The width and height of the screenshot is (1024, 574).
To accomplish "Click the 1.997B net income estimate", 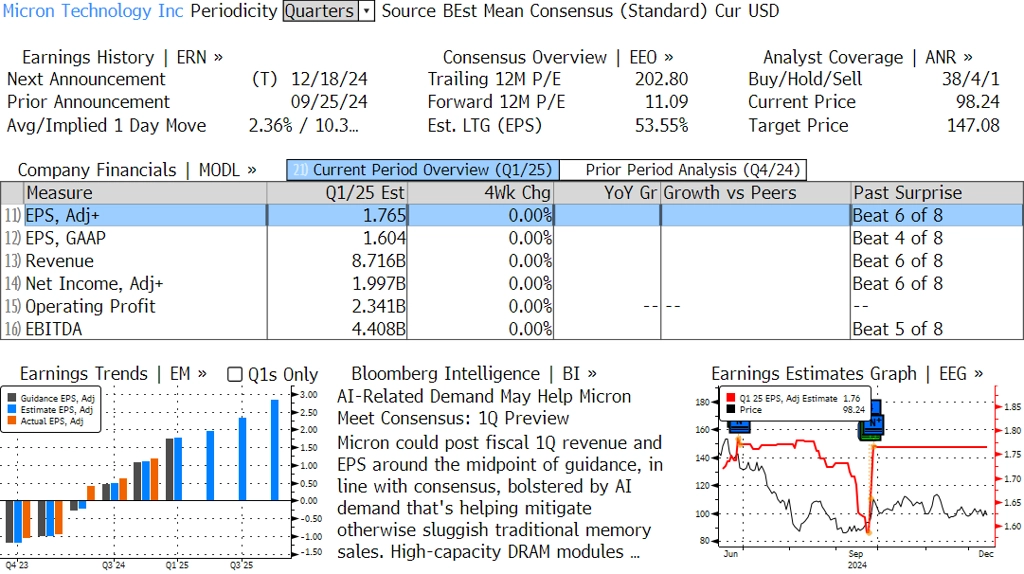I will click(379, 284).
